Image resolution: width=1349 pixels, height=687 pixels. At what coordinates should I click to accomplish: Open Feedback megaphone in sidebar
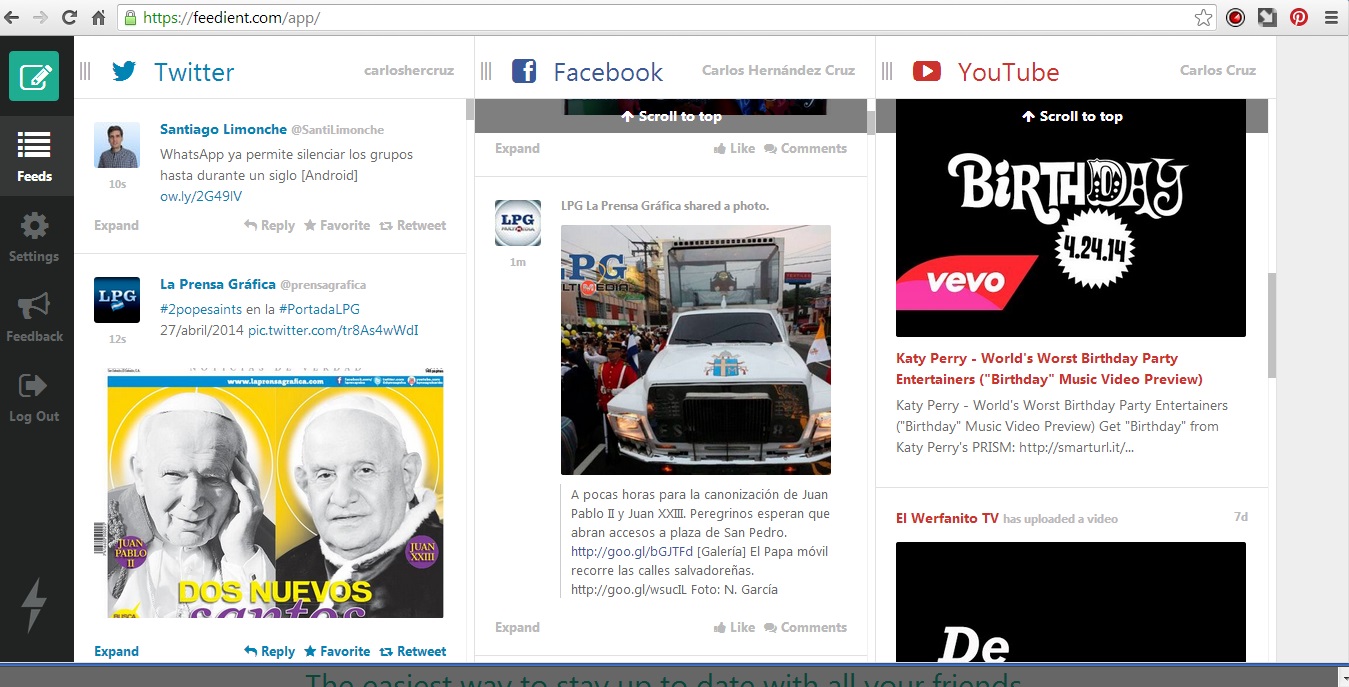click(34, 317)
